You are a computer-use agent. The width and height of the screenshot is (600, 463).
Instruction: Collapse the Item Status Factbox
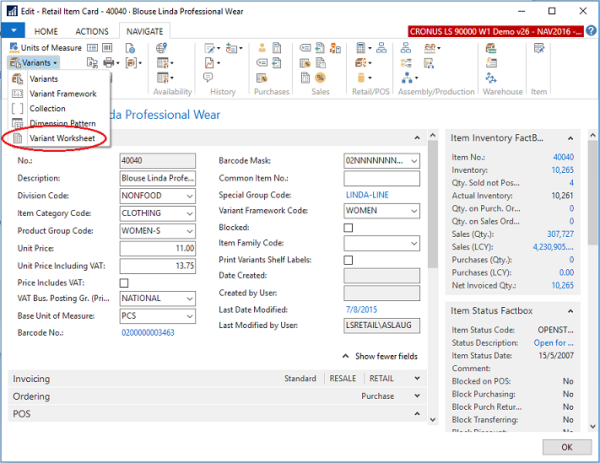571,311
